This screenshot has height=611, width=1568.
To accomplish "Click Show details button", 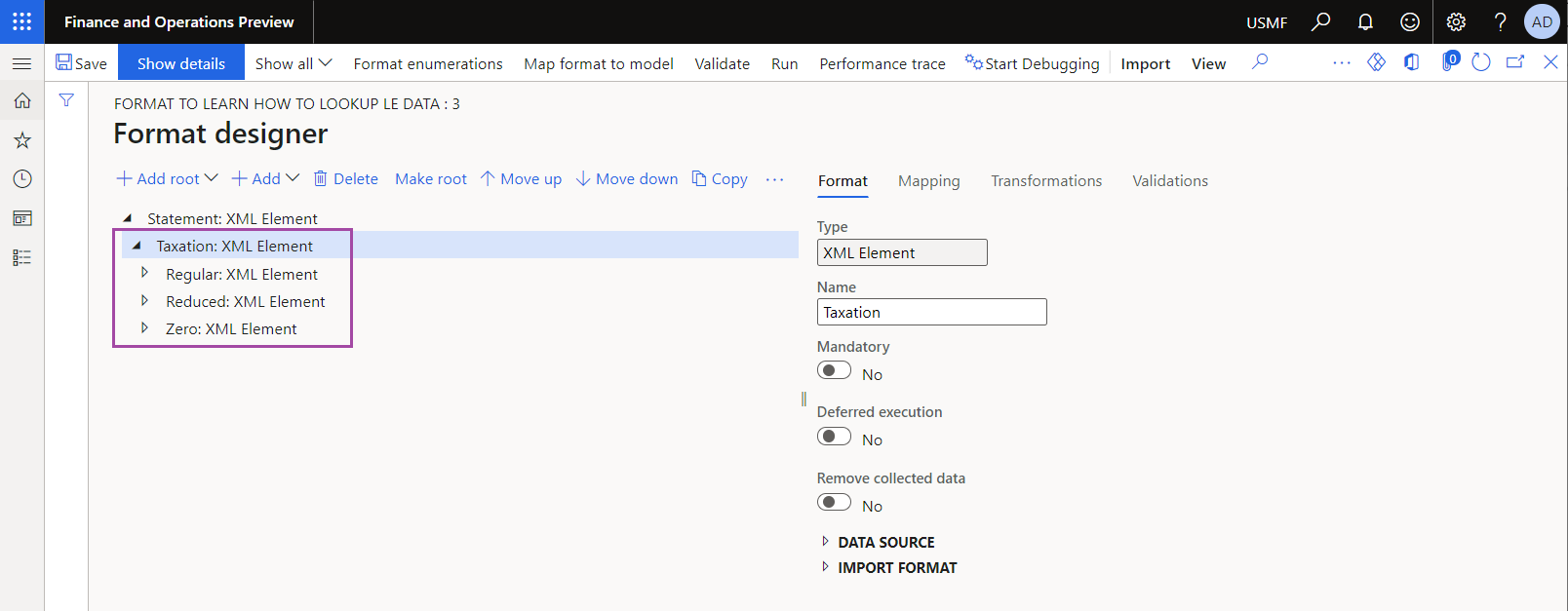I will 181,63.
